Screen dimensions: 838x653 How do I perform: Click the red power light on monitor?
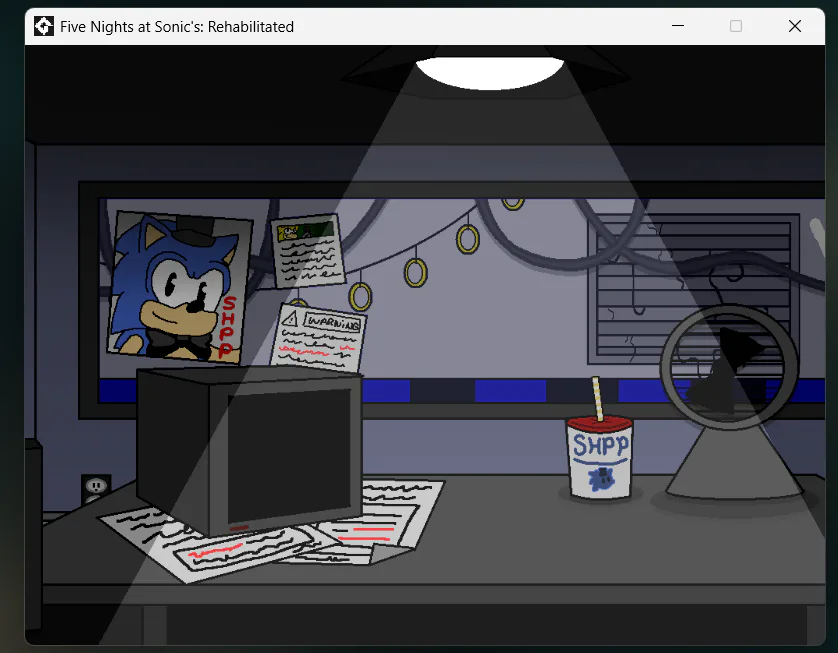(239, 528)
